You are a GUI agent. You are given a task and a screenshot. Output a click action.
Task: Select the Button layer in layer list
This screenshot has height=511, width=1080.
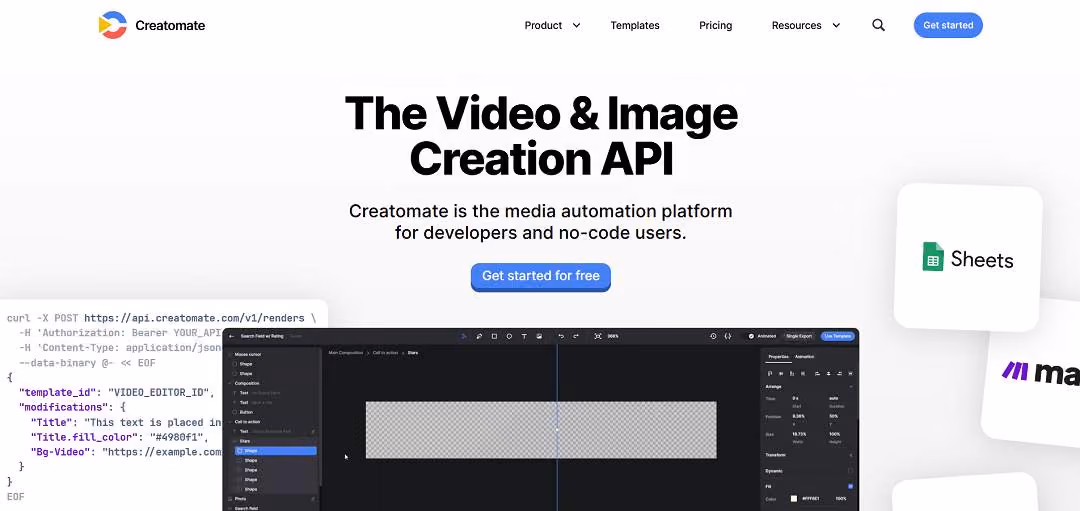pyautogui.click(x=246, y=412)
